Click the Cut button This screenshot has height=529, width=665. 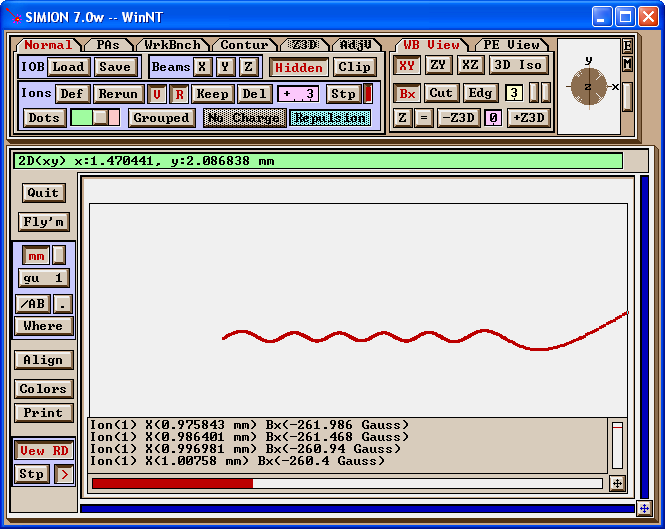click(441, 93)
